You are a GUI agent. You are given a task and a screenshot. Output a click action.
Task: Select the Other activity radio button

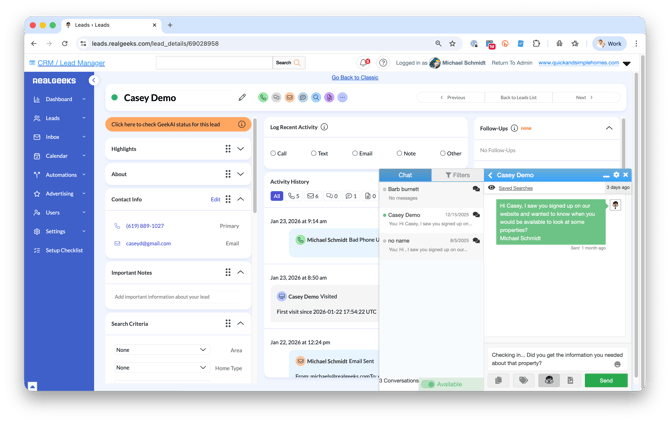[x=443, y=153]
